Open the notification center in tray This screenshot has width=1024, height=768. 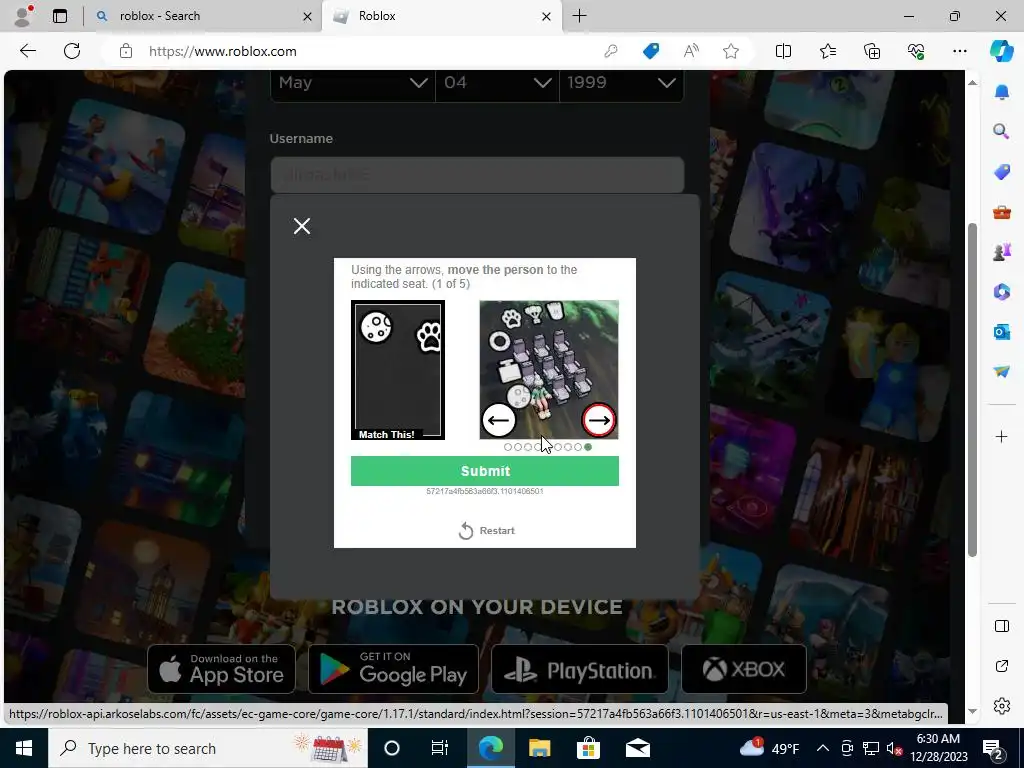993,748
